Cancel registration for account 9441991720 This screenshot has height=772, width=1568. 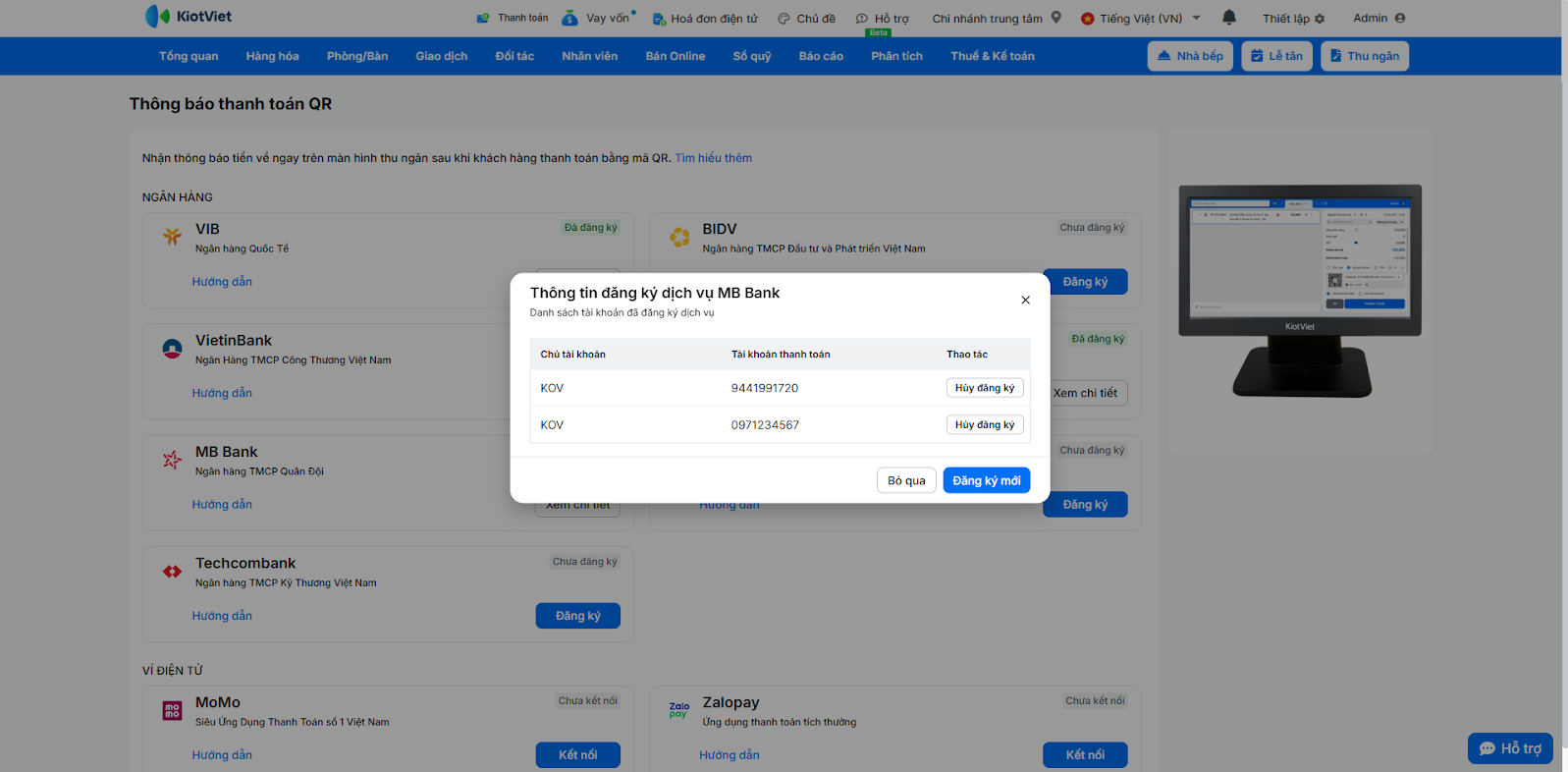[x=985, y=388]
